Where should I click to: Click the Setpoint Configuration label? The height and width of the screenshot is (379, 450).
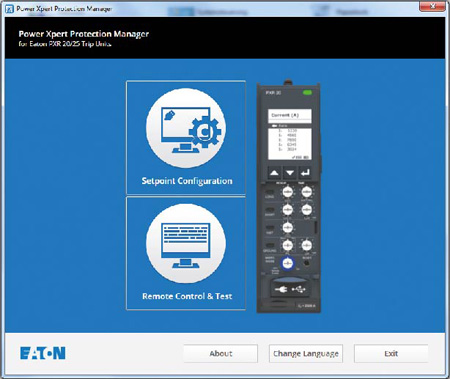coord(187,181)
